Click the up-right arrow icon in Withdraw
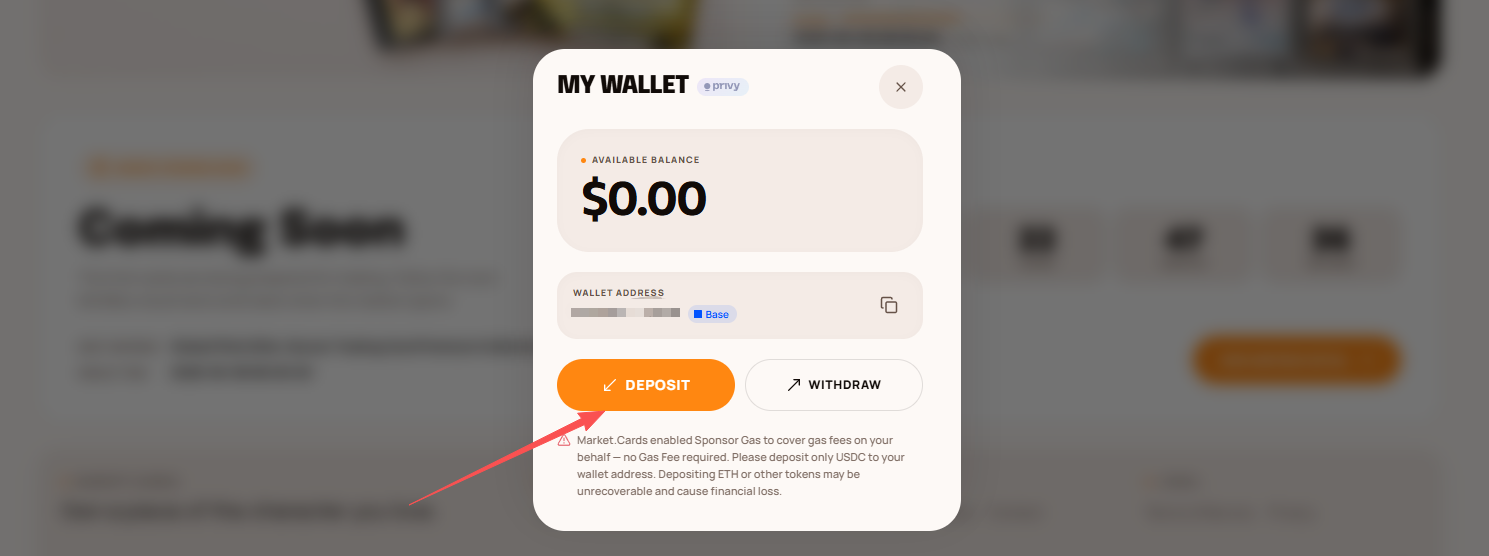The width and height of the screenshot is (1489, 556). tap(794, 385)
